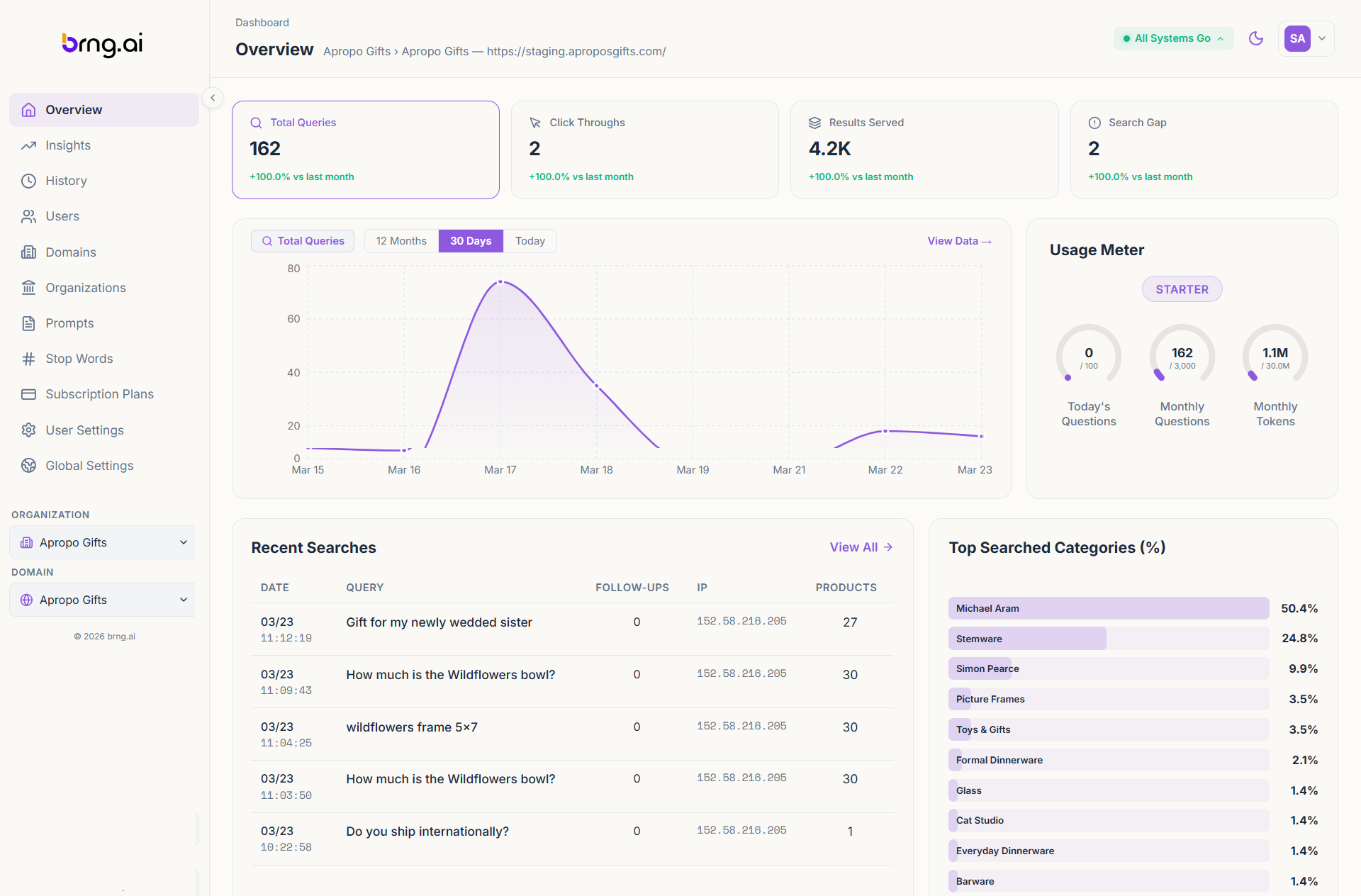Collapse the sidebar with arrow button
Viewport: 1361px width, 896px height.
(x=213, y=98)
